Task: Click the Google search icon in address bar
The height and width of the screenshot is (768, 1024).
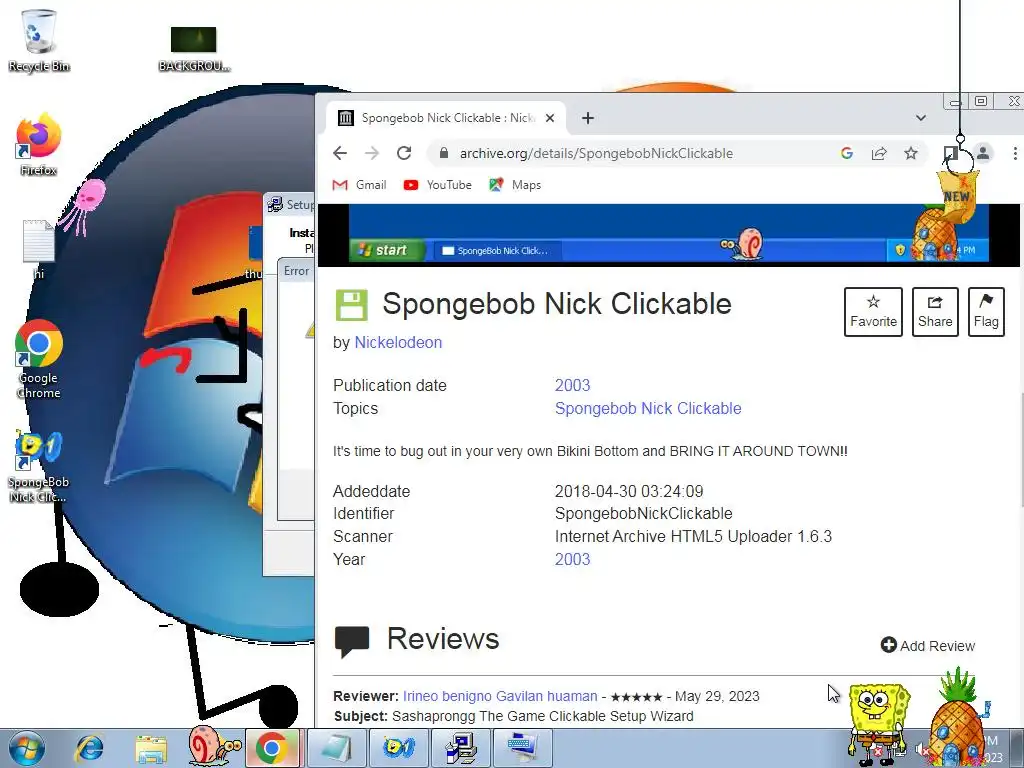Action: 847,153
